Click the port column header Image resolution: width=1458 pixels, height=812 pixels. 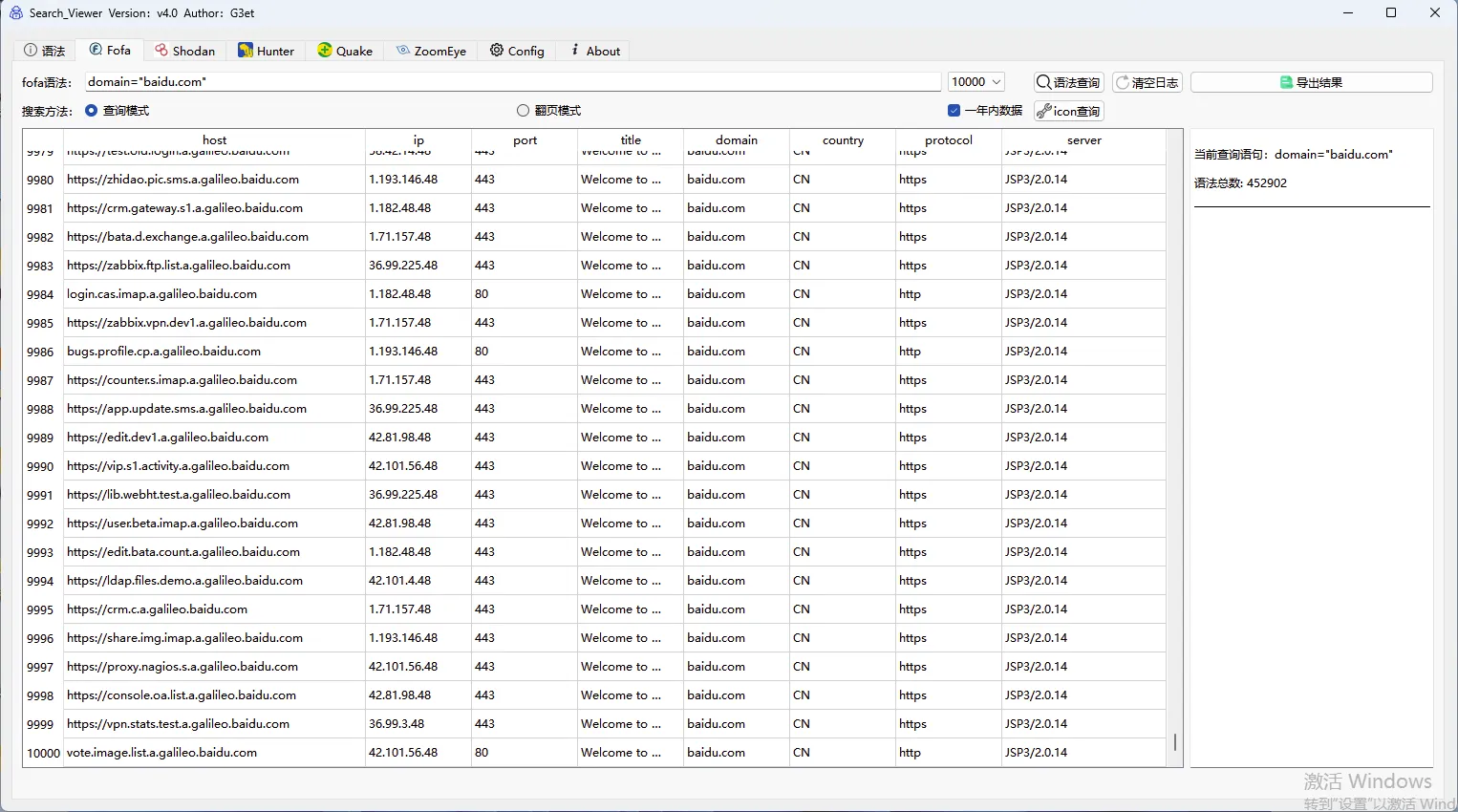525,139
